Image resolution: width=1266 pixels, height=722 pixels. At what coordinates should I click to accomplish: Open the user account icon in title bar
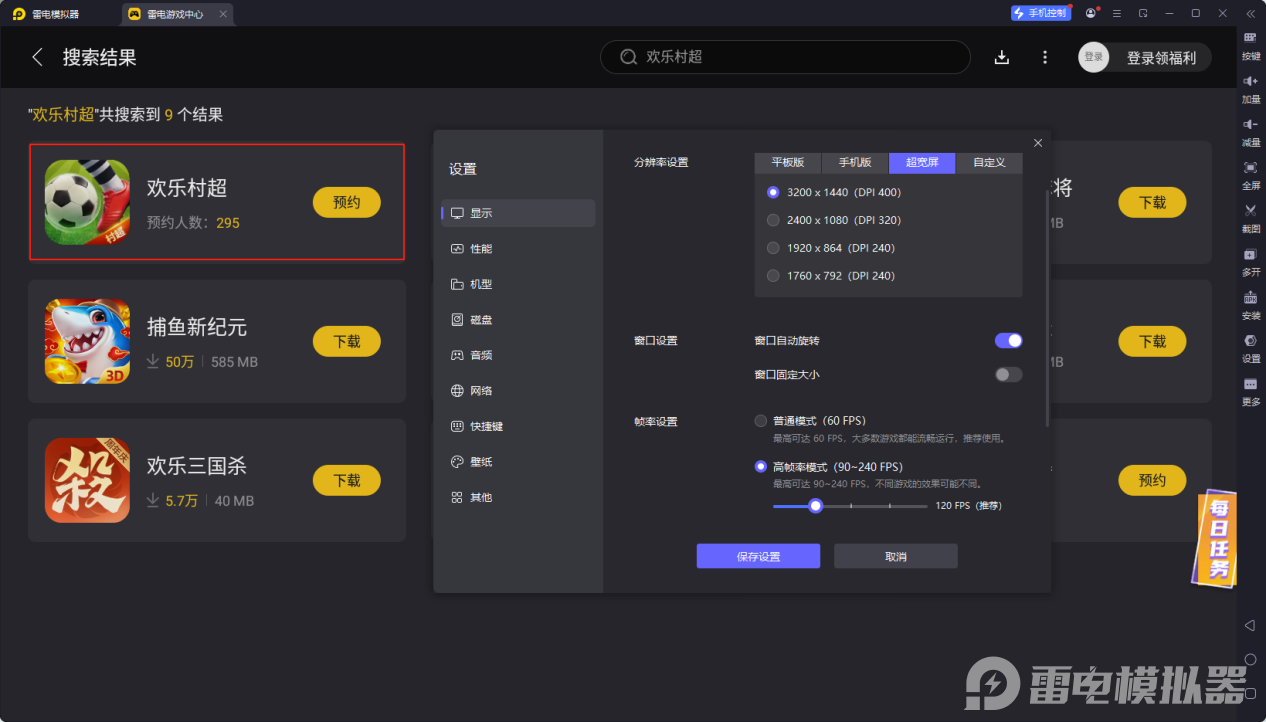coord(1091,13)
